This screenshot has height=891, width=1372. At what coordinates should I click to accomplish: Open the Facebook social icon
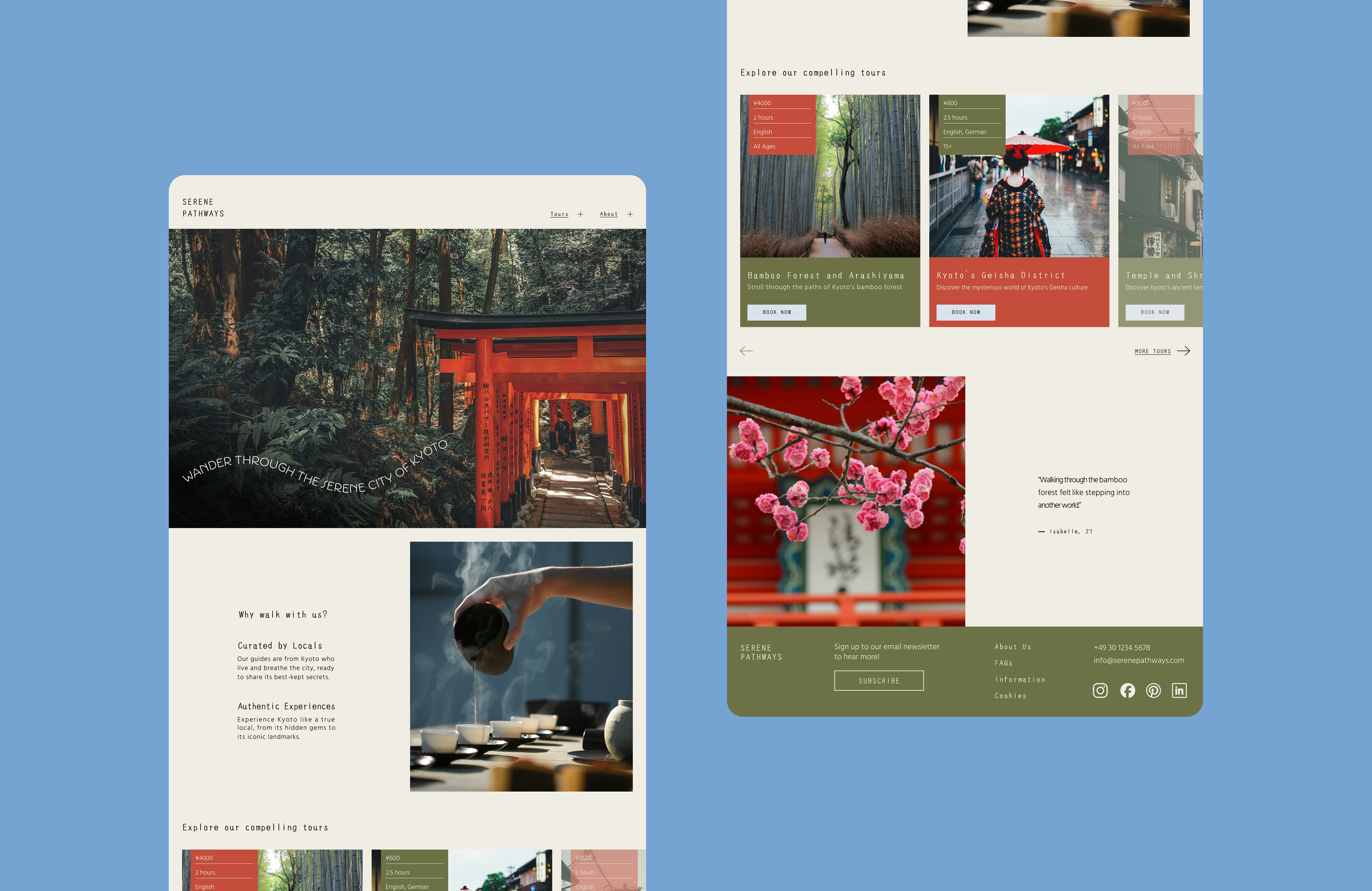tap(1128, 691)
